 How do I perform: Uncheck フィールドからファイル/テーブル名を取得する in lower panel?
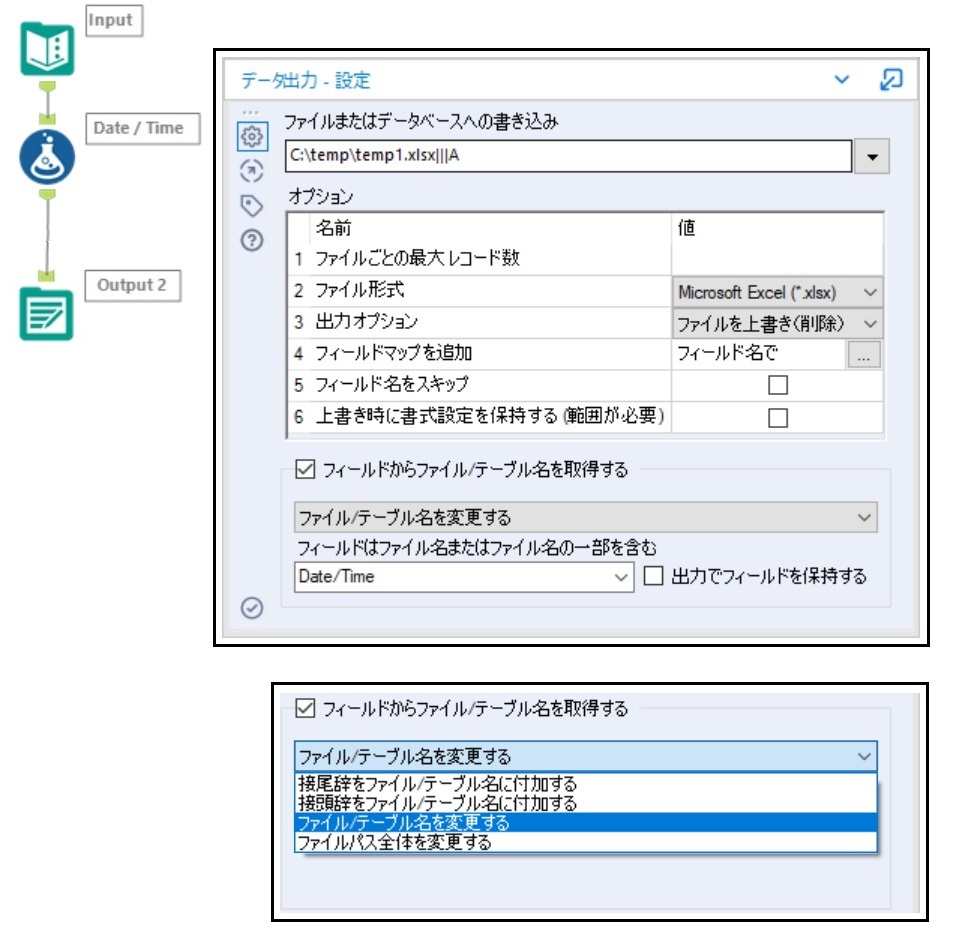point(305,708)
